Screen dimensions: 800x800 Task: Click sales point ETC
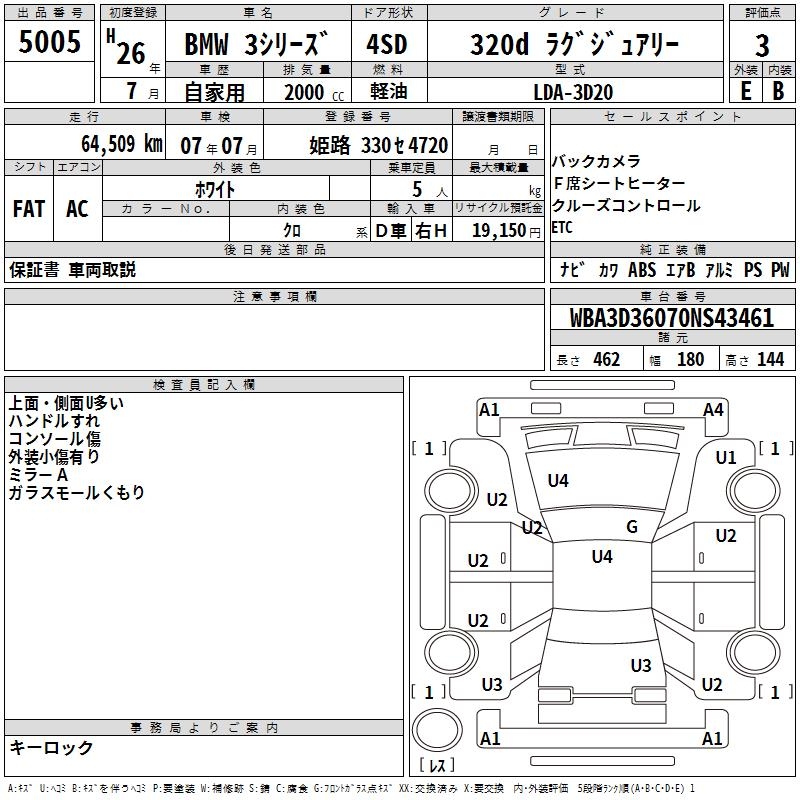point(562,228)
